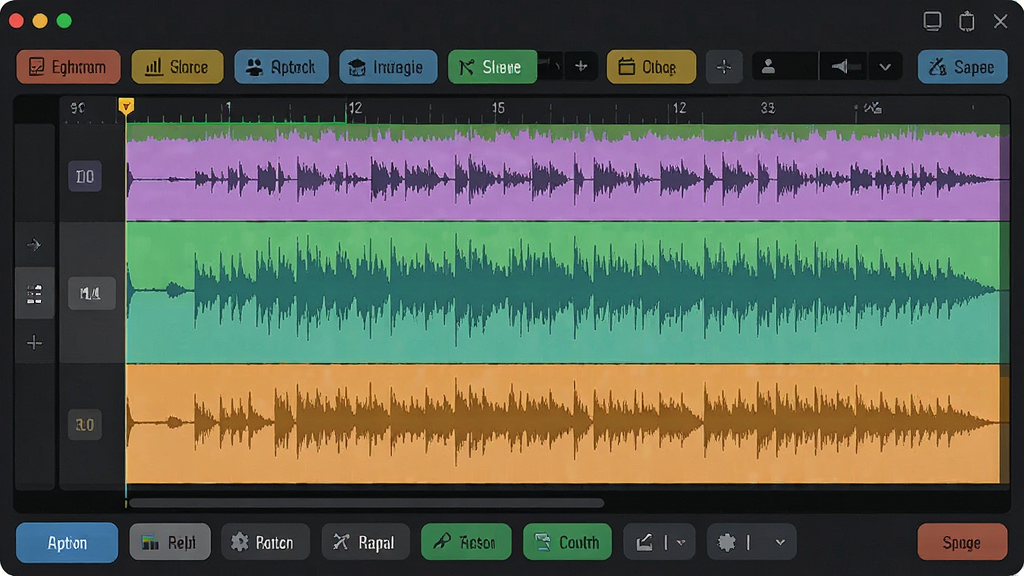Image resolution: width=1024 pixels, height=576 pixels.
Task: Click the blue Aption button
Action: coord(67,543)
